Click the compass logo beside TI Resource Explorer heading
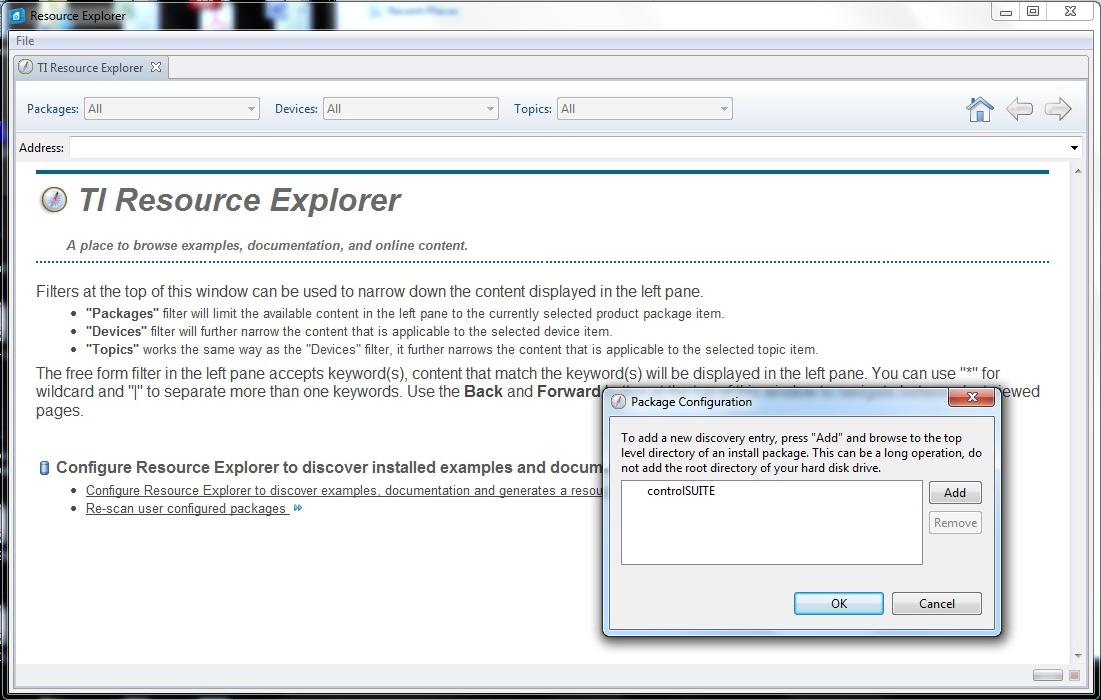Viewport: 1101px width, 700px height. pos(53,200)
